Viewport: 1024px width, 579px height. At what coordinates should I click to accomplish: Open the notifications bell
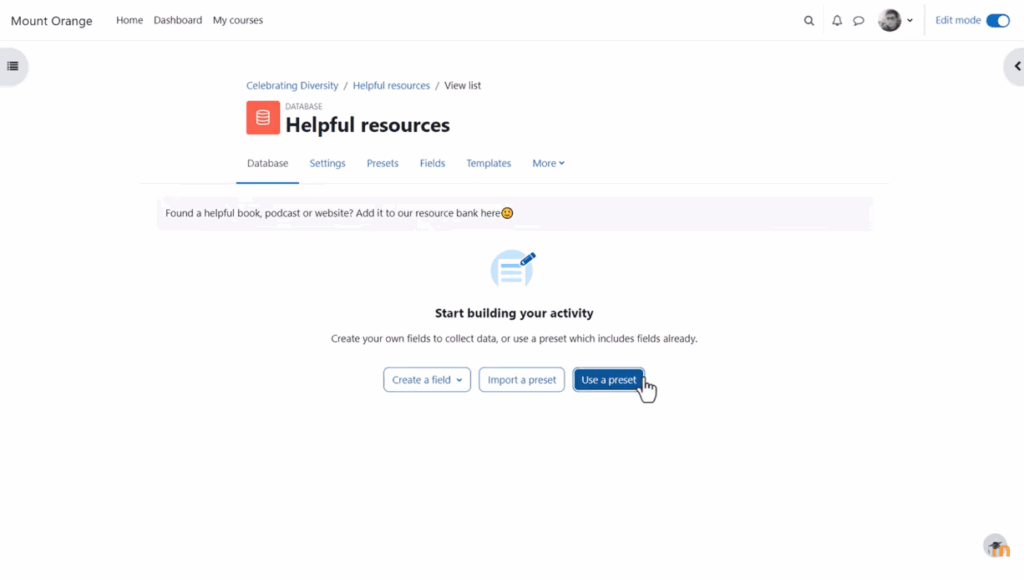tap(837, 20)
